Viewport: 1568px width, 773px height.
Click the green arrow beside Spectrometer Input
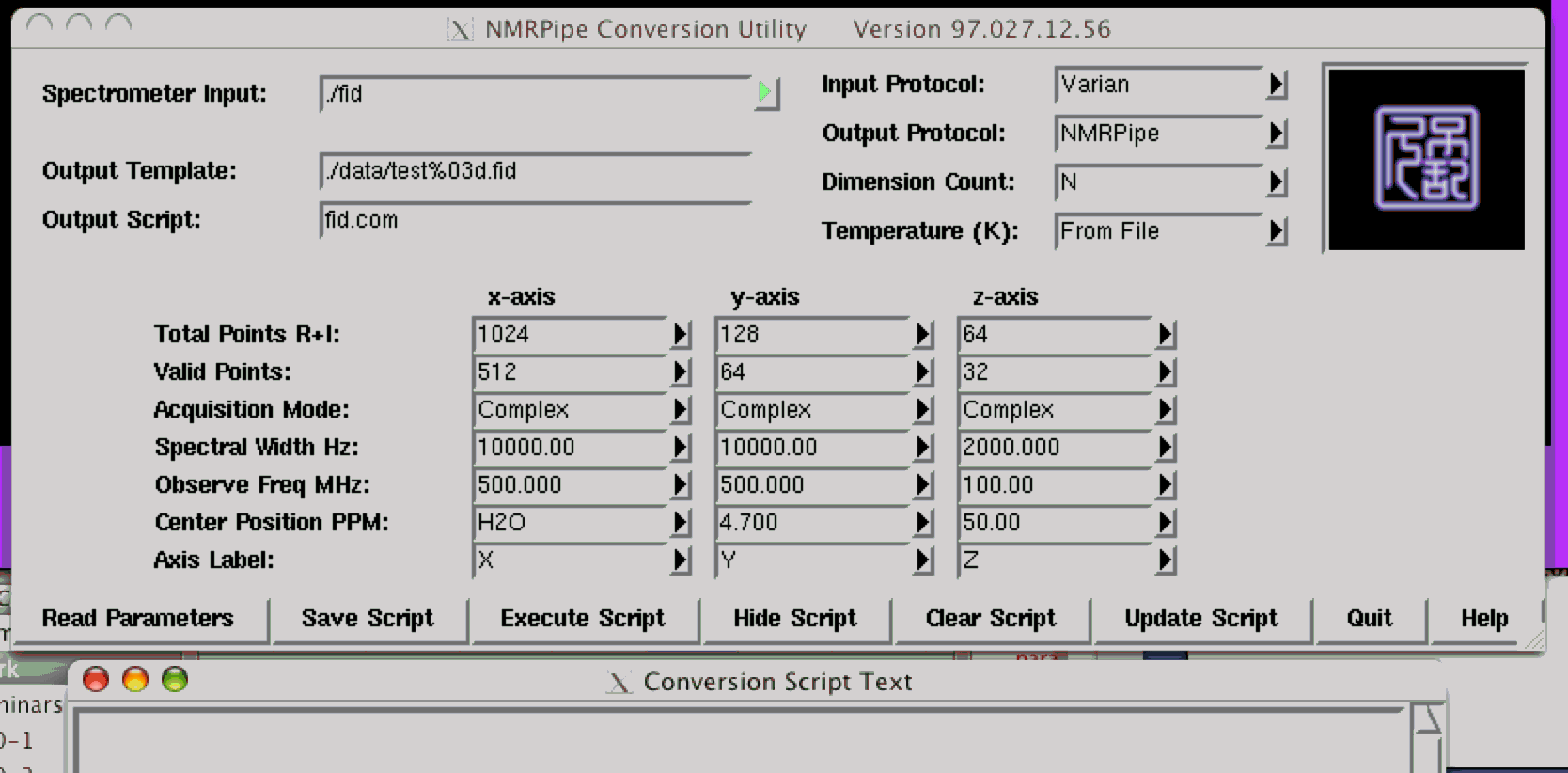pyautogui.click(x=765, y=92)
